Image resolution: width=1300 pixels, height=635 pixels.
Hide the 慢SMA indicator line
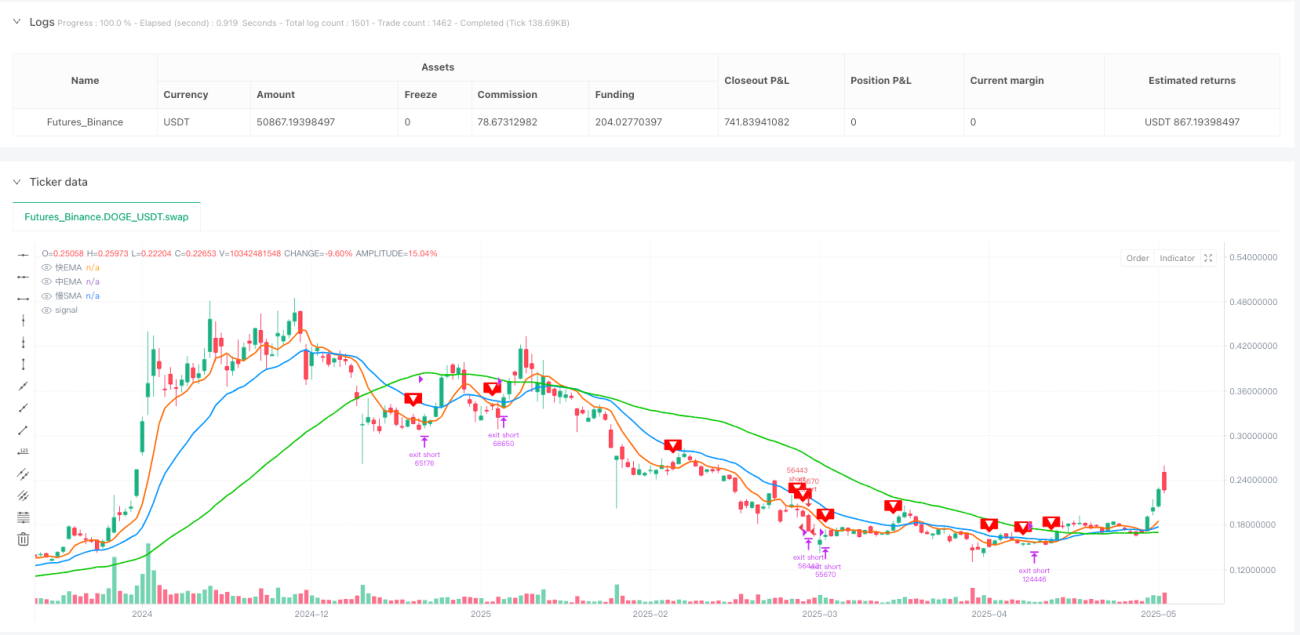point(46,296)
